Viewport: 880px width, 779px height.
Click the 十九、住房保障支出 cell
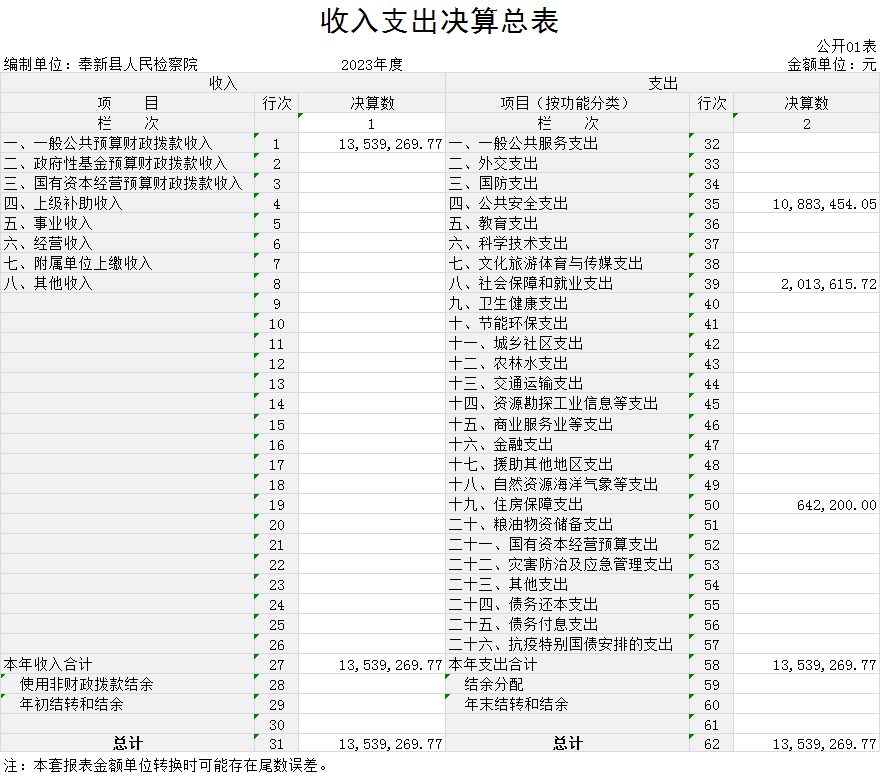567,505
